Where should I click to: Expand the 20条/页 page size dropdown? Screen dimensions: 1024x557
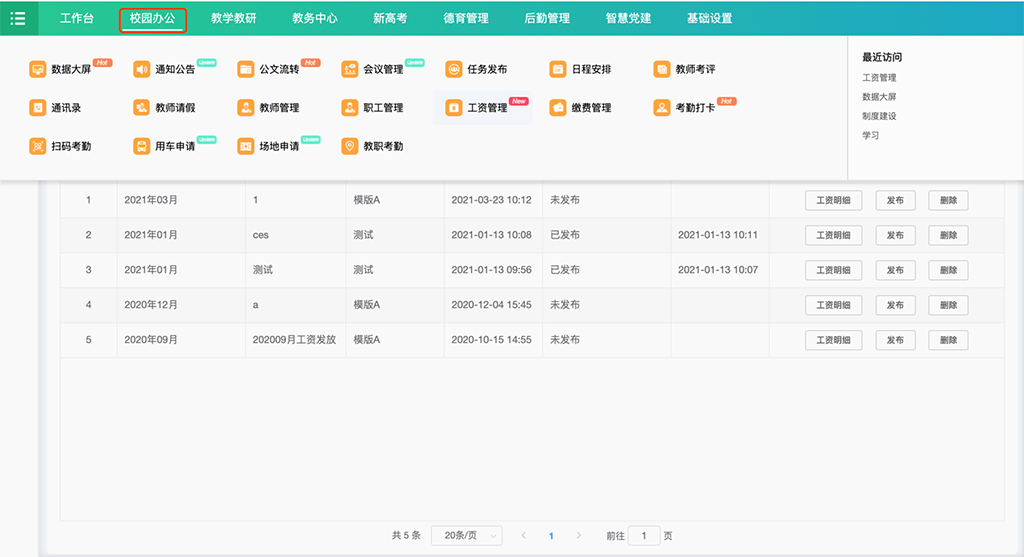click(x=466, y=536)
